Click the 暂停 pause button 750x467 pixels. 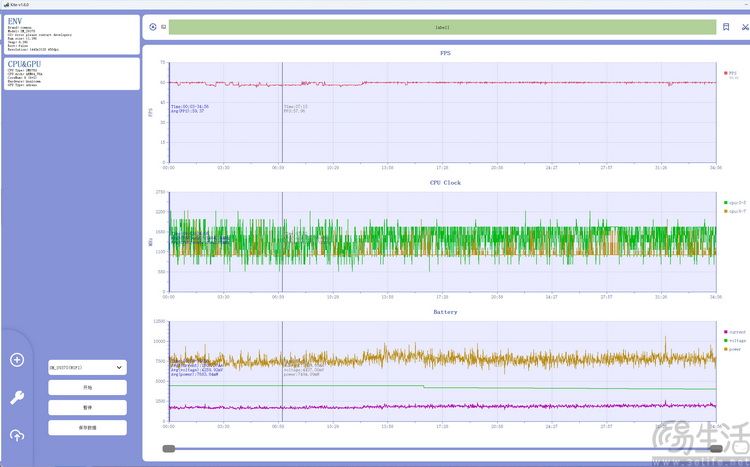pyautogui.click(x=88, y=408)
